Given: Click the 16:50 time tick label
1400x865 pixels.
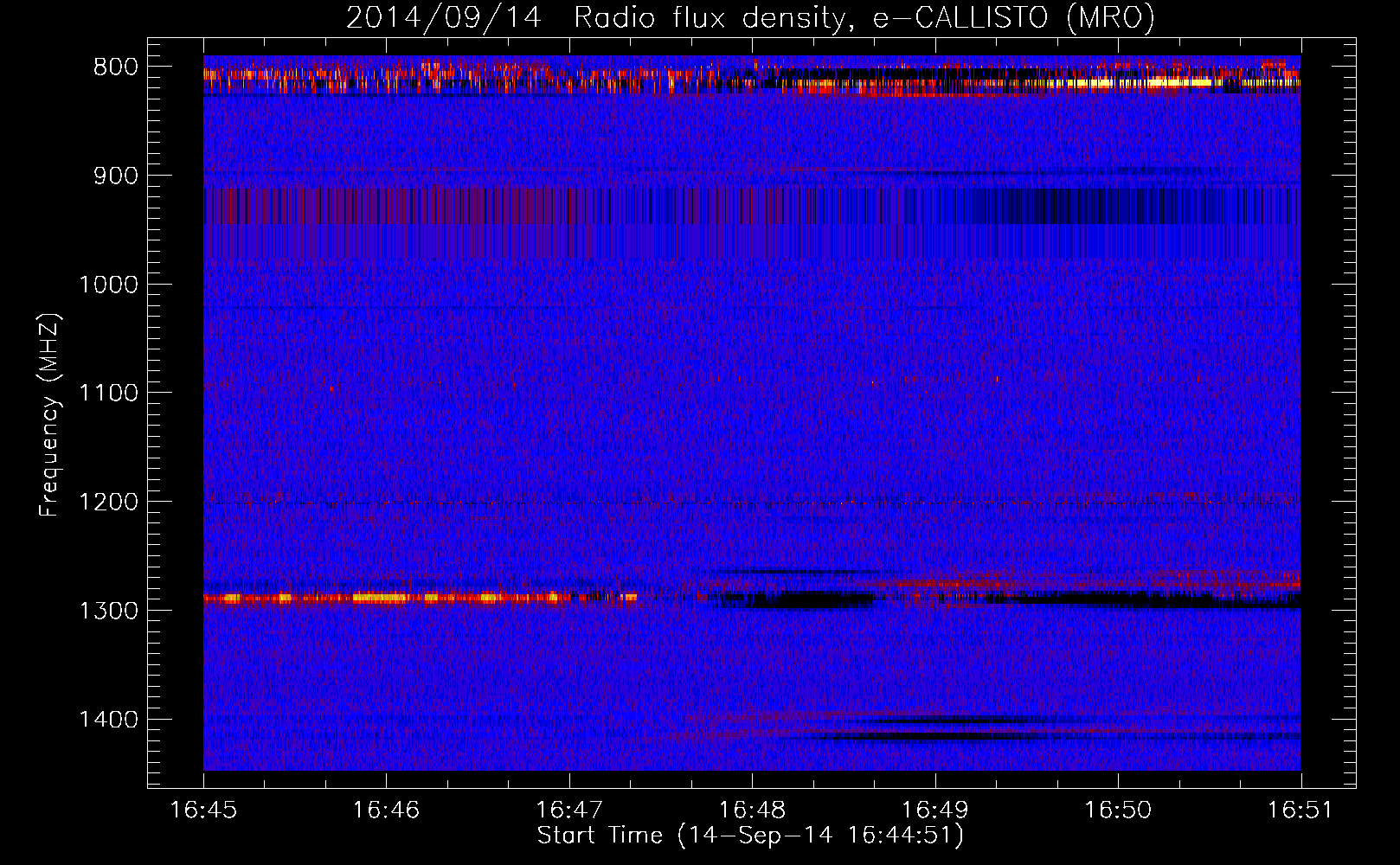Looking at the screenshot, I should tap(1119, 811).
